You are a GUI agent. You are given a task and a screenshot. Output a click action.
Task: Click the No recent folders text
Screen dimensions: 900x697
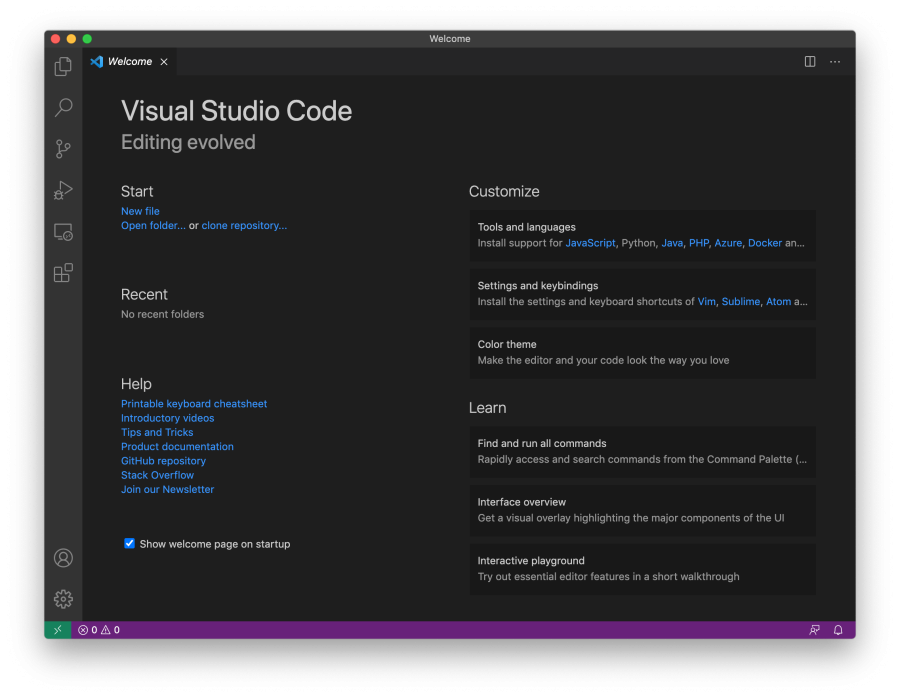coord(162,314)
